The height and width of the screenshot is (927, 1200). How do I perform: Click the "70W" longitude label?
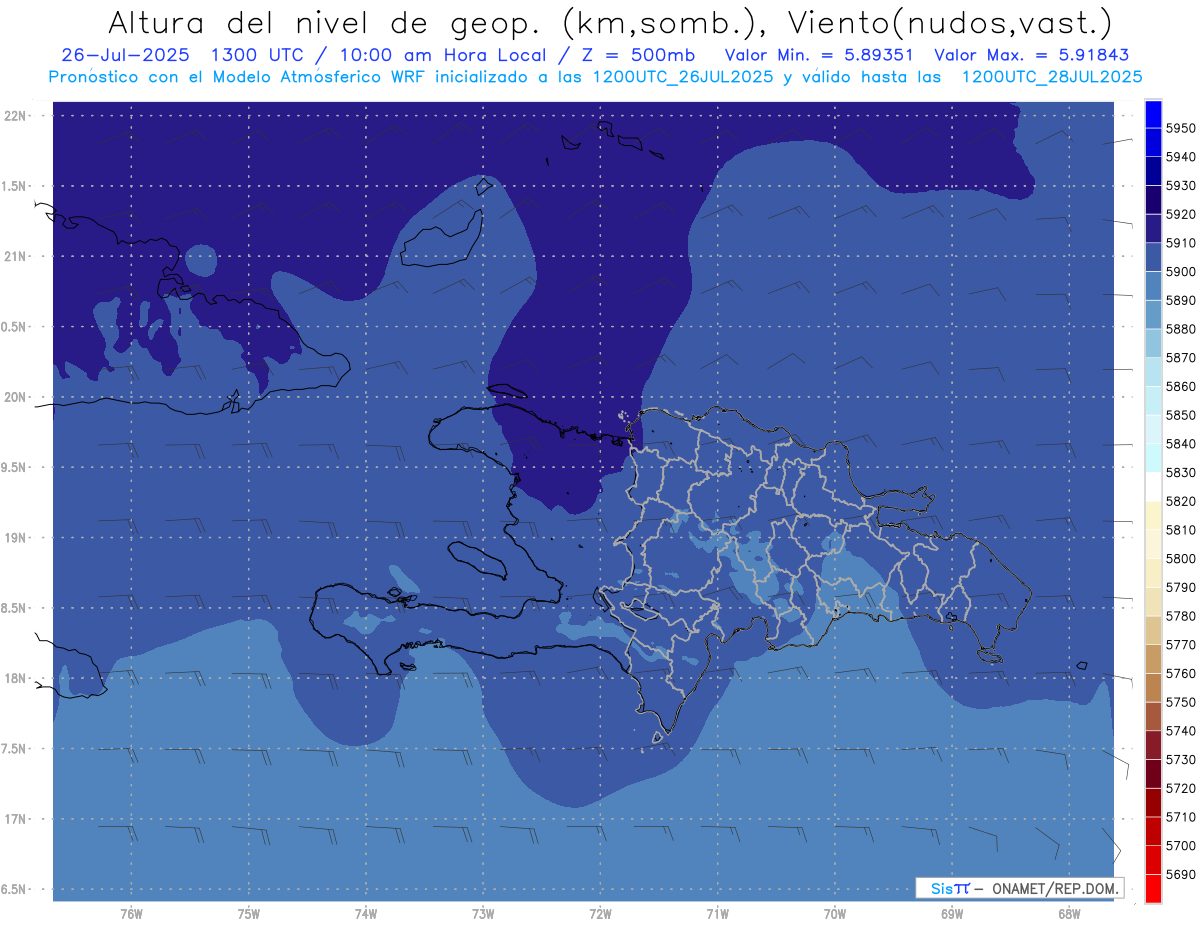pos(835,913)
